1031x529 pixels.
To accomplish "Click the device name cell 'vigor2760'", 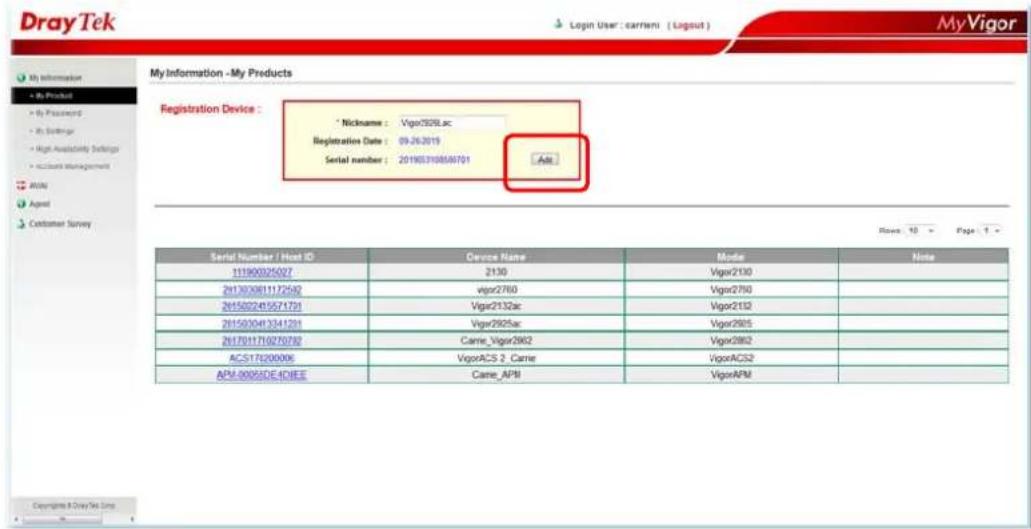I will point(496,289).
